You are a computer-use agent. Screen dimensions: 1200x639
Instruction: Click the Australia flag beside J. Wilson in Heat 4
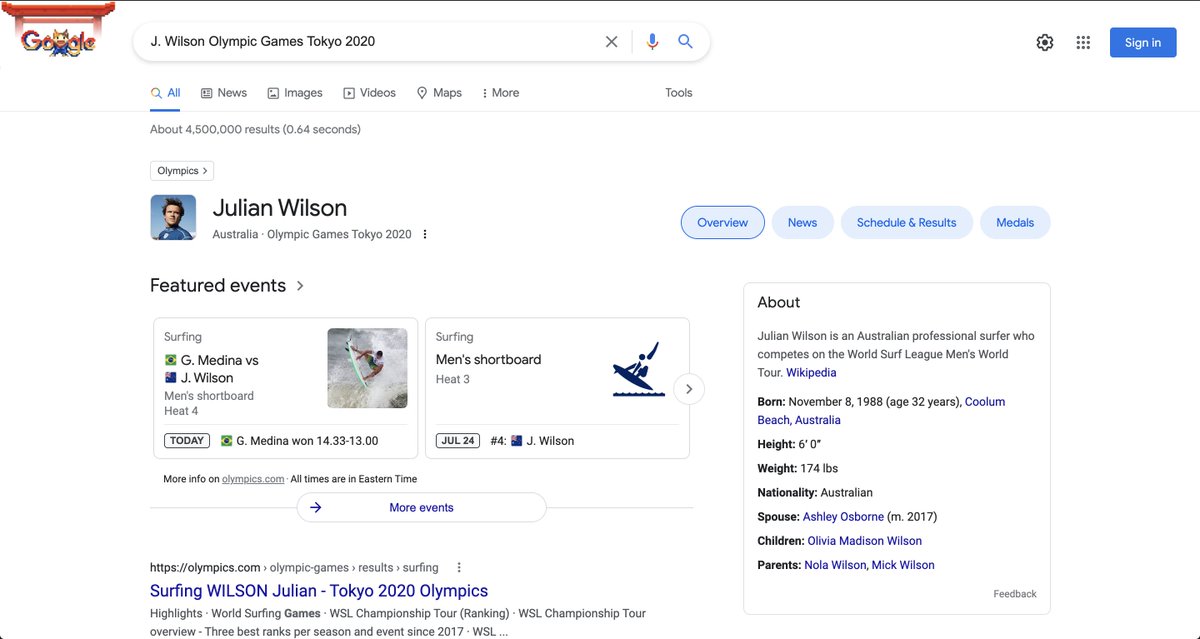(x=170, y=378)
